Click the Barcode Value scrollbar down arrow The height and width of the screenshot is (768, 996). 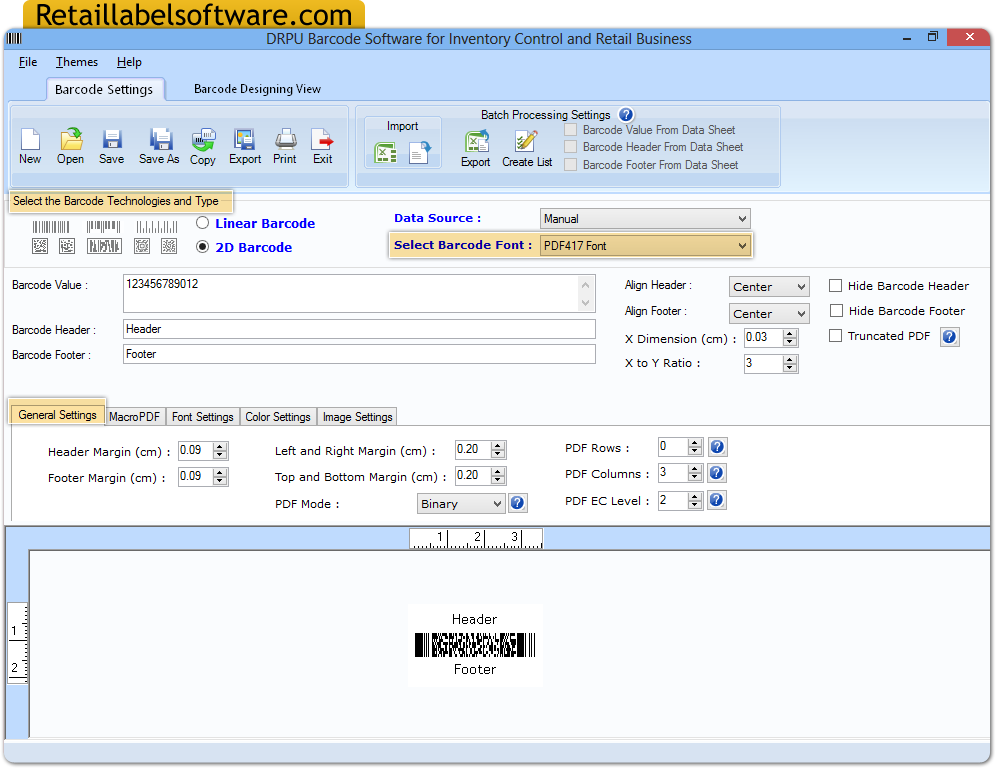(586, 302)
